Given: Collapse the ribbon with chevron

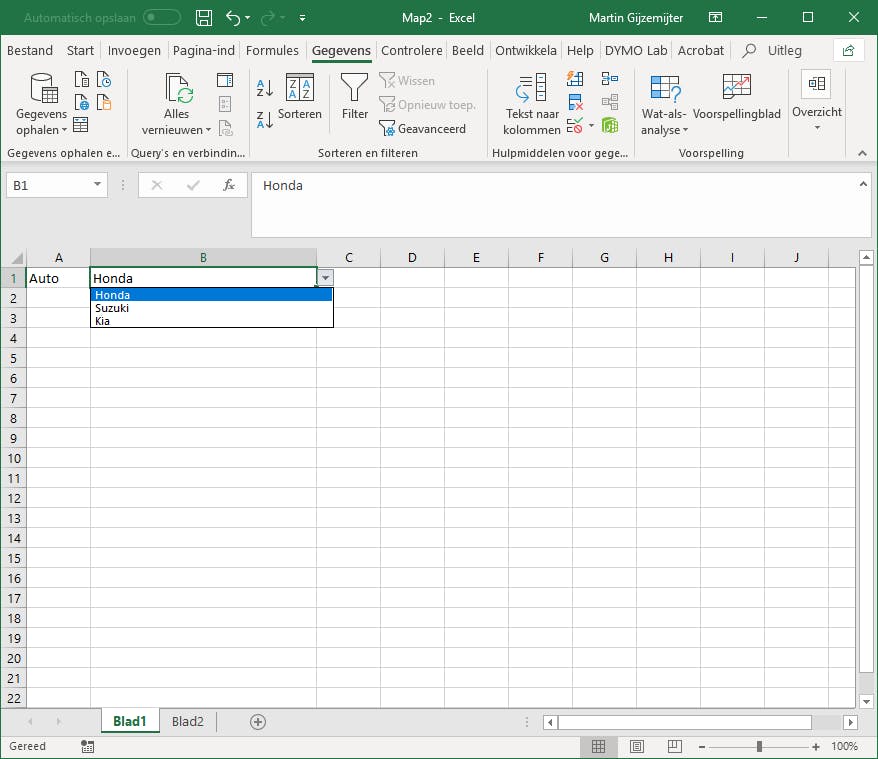Looking at the screenshot, I should pos(862,153).
